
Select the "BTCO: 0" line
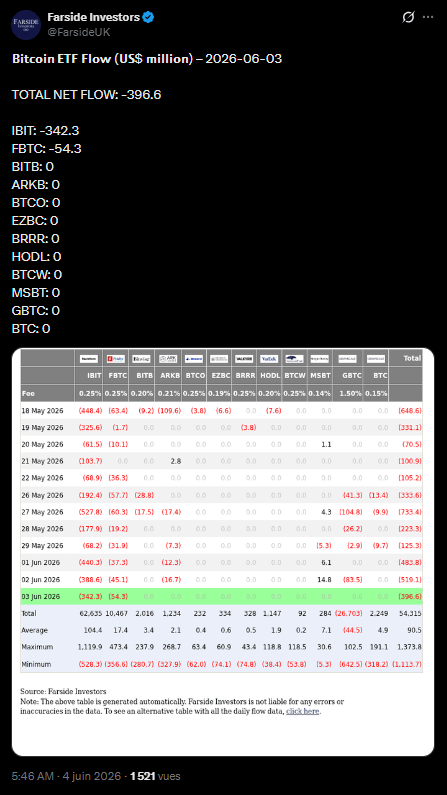(36, 203)
